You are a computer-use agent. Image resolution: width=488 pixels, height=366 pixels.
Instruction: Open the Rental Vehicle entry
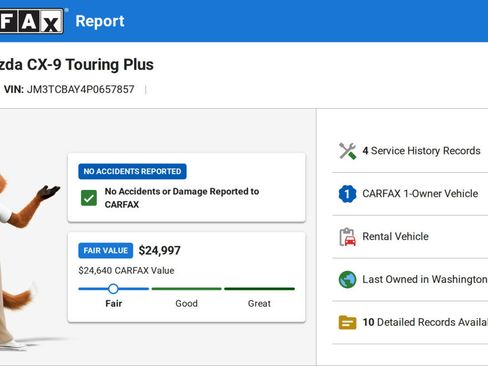[x=410, y=237]
